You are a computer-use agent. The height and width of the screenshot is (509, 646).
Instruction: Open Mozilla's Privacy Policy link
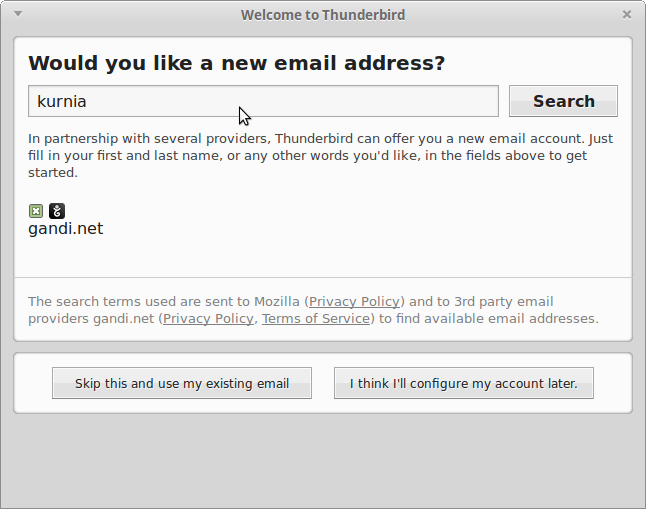(354, 301)
